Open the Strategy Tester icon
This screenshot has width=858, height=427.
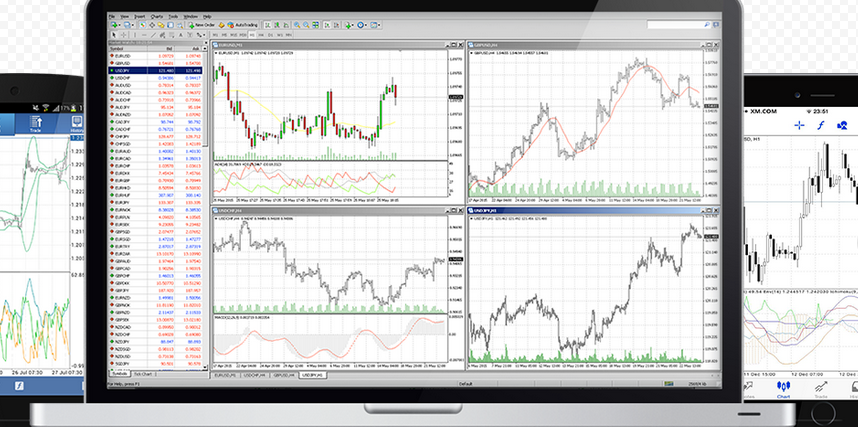pyautogui.click(x=180, y=25)
